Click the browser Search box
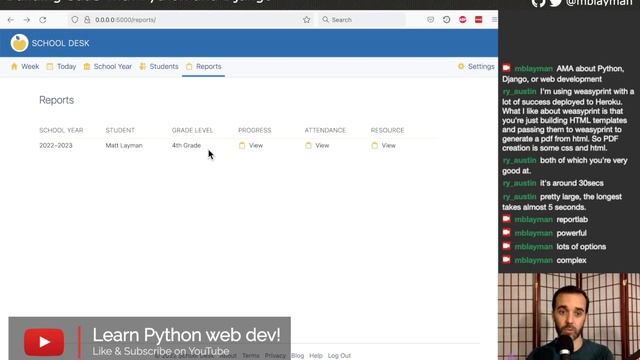 tap(362, 20)
